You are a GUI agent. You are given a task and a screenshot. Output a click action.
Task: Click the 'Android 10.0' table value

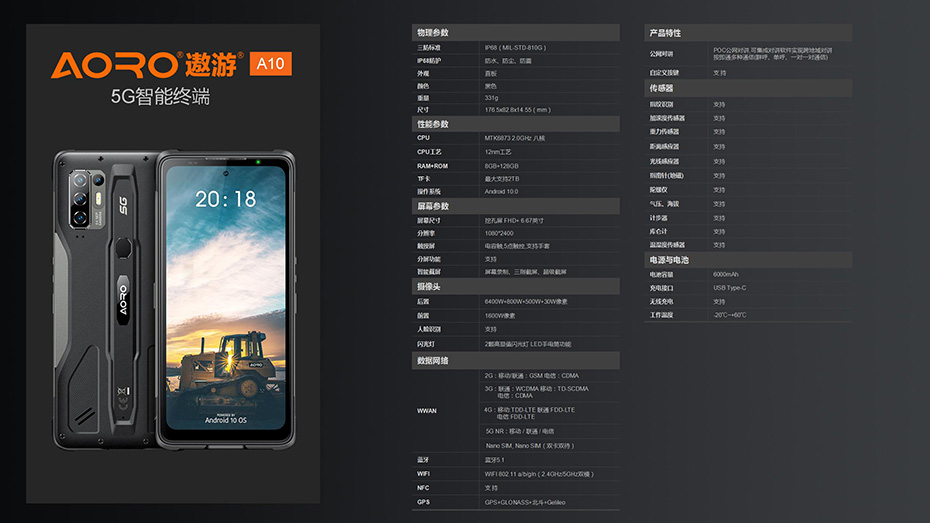pyautogui.click(x=501, y=192)
